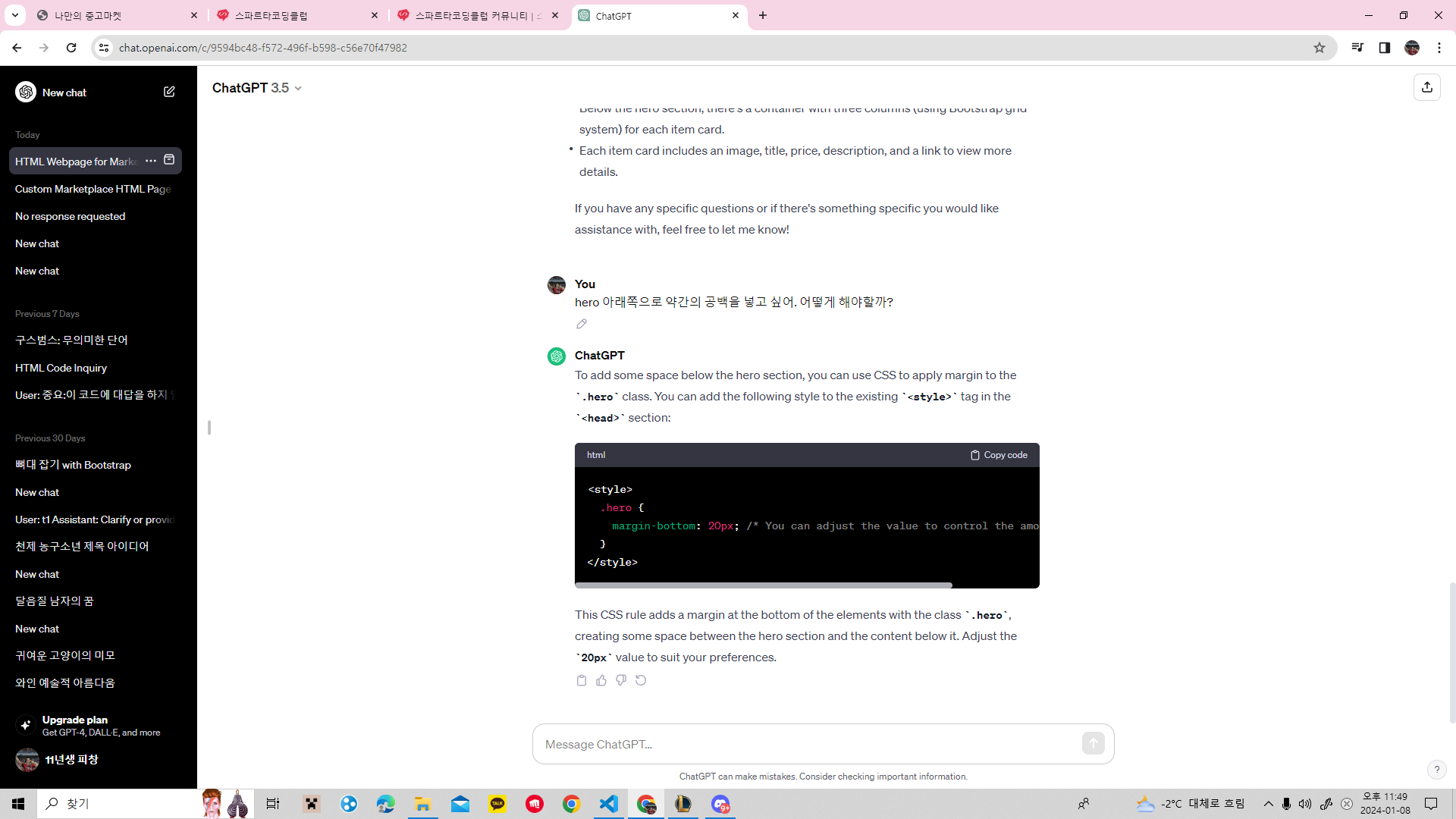This screenshot has height=819, width=1456.
Task: Click the send message arrow button
Action: (1094, 743)
